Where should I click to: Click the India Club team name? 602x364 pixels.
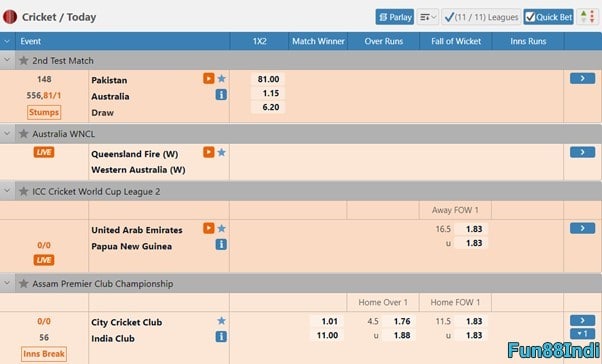click(113, 338)
